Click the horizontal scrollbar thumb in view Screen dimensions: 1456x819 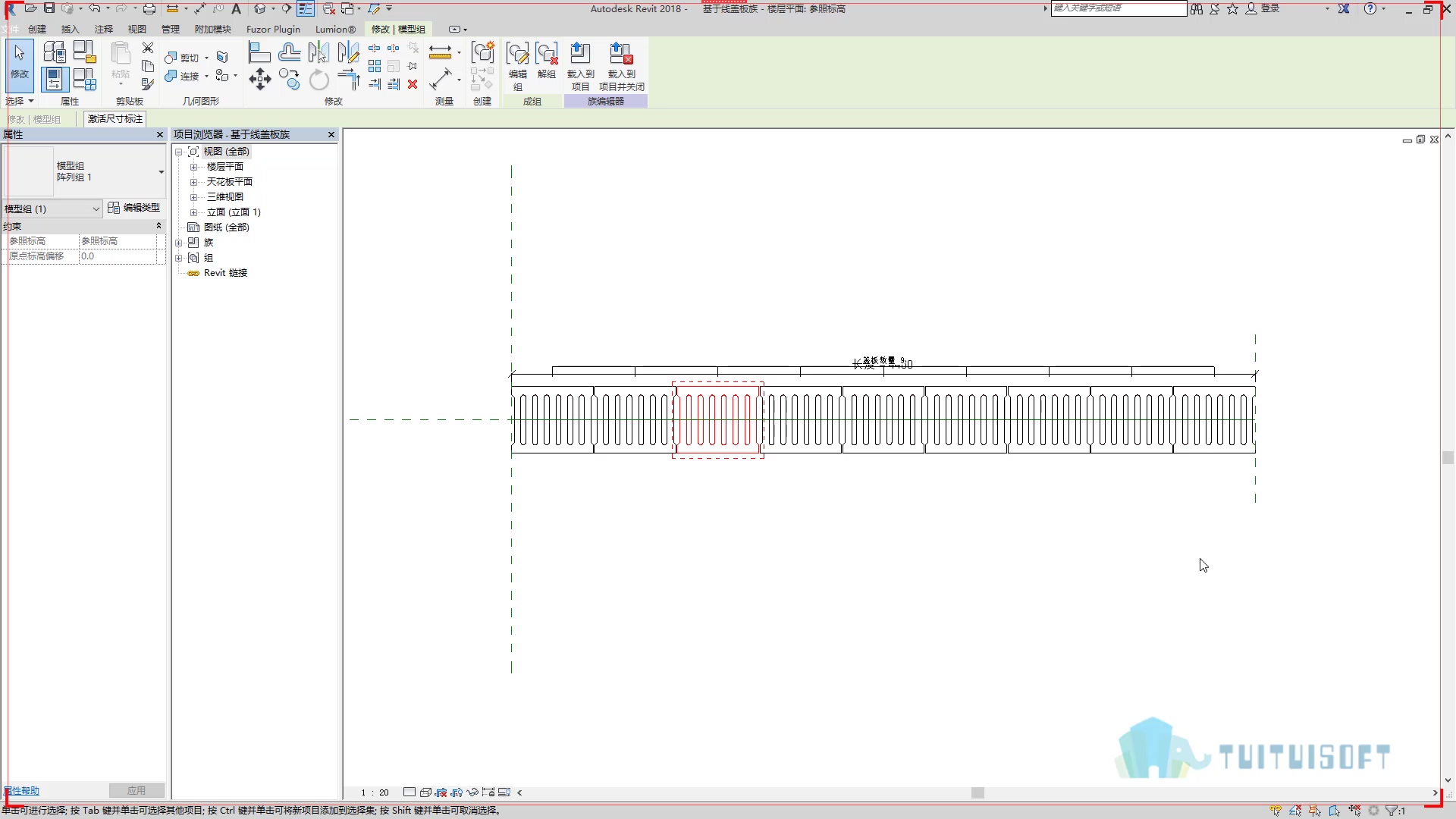click(x=977, y=792)
